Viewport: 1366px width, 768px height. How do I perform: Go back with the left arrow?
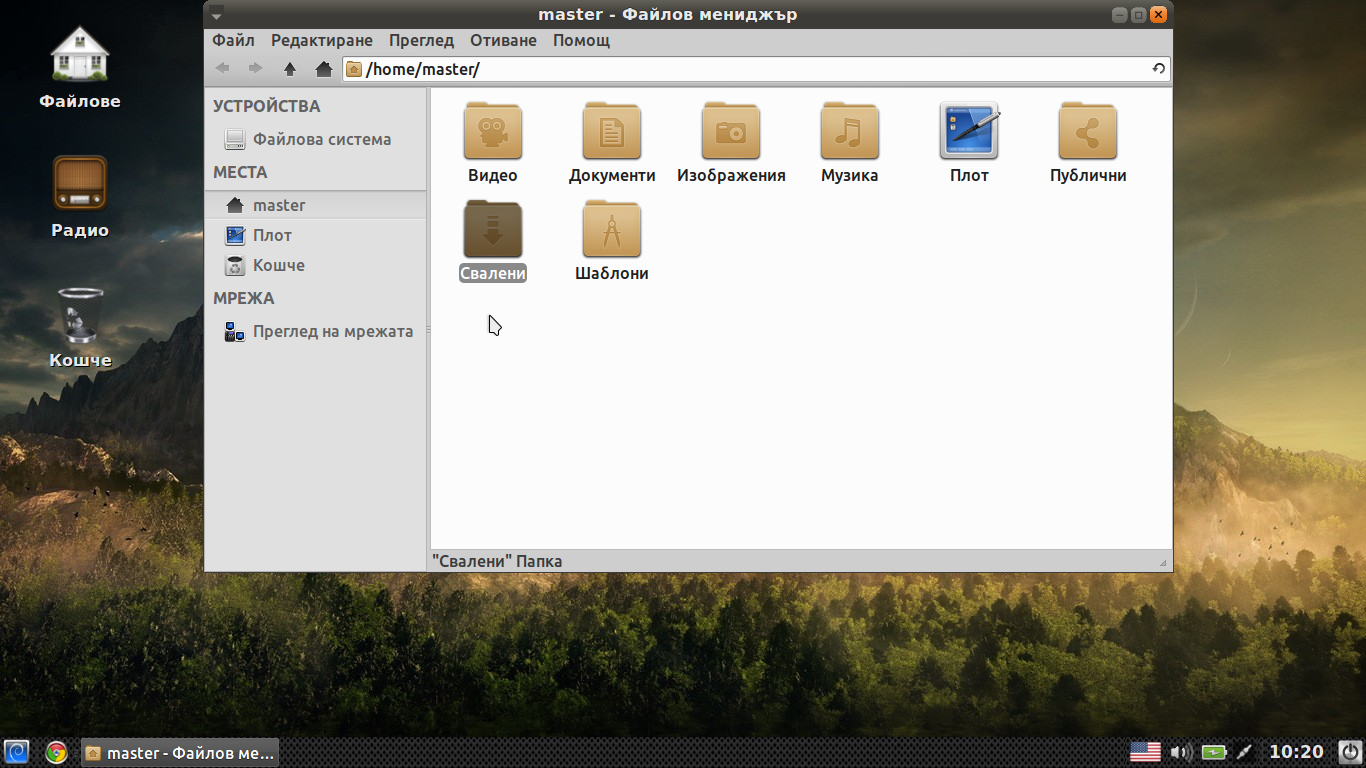click(223, 69)
